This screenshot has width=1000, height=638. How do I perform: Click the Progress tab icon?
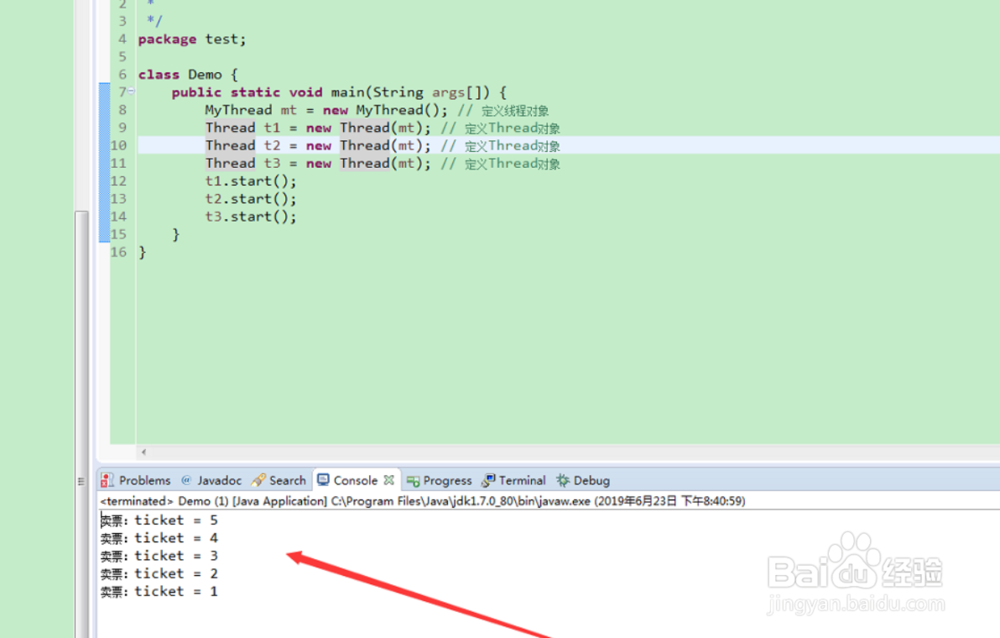click(413, 481)
